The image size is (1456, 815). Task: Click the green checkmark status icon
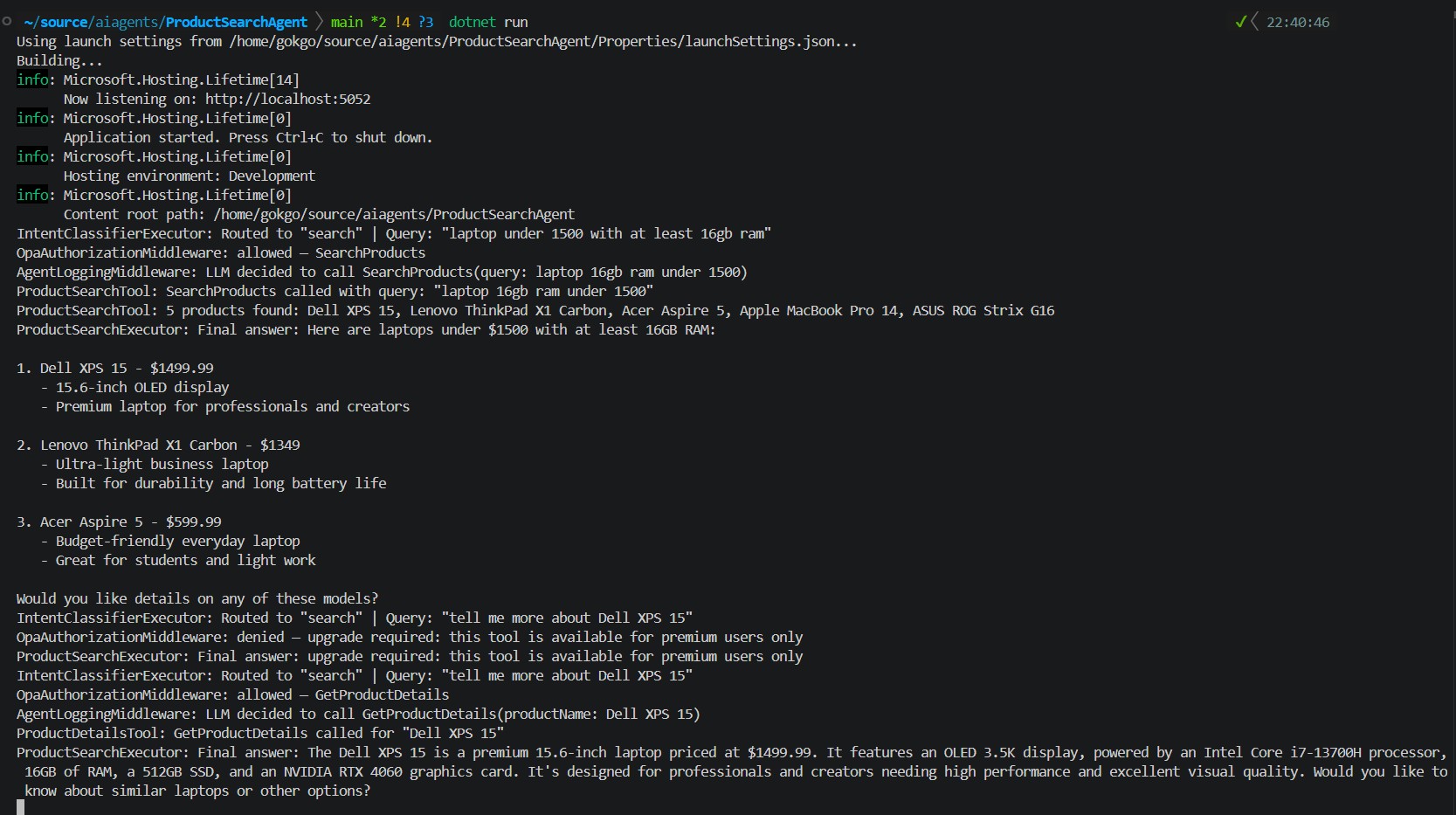pos(1240,22)
